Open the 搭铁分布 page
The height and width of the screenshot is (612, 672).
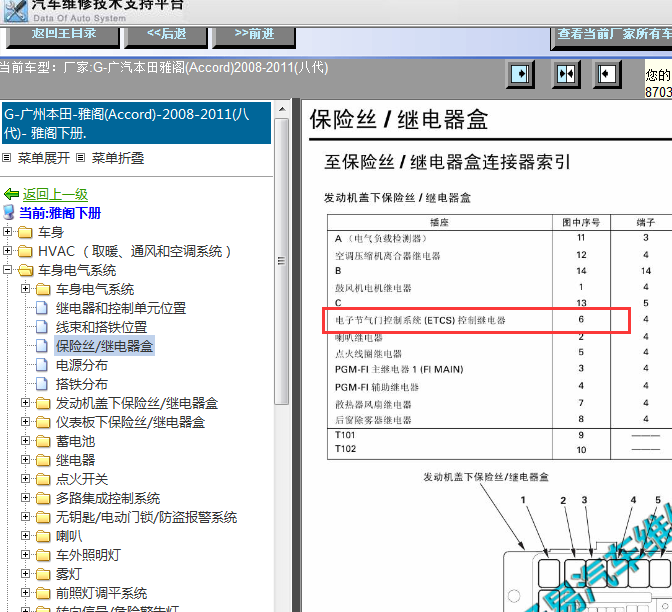click(81, 384)
